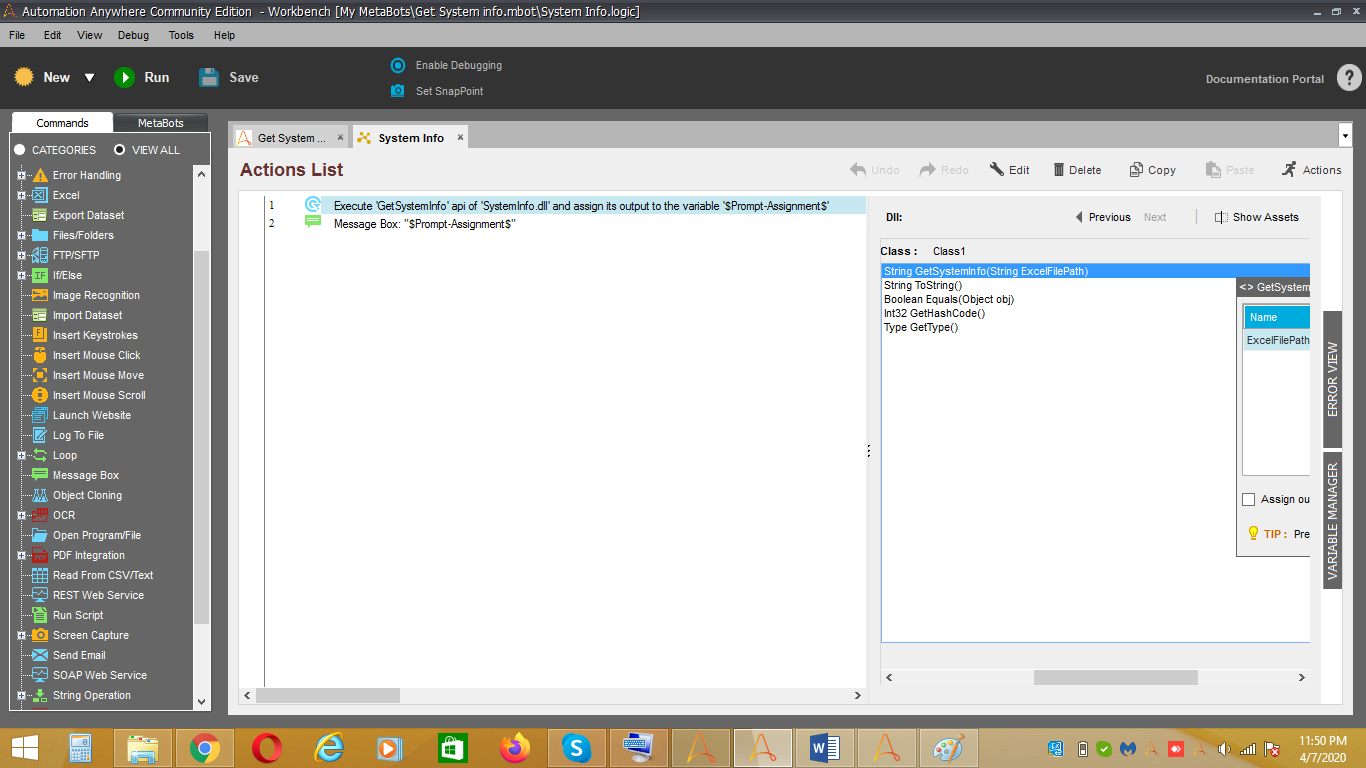Click the Delete trash icon

(1059, 170)
